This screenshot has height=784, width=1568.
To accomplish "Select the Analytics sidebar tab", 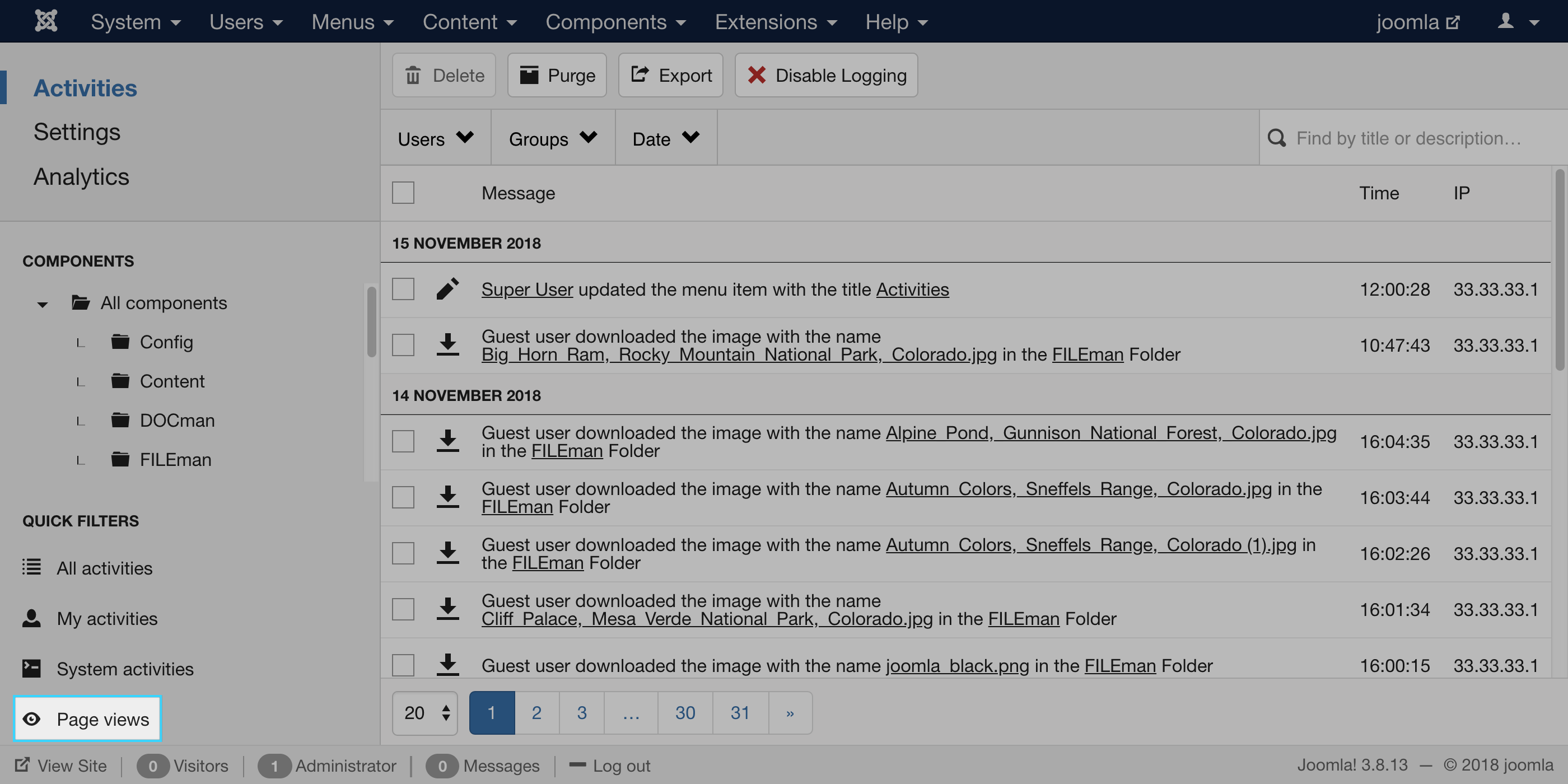I will [x=81, y=176].
